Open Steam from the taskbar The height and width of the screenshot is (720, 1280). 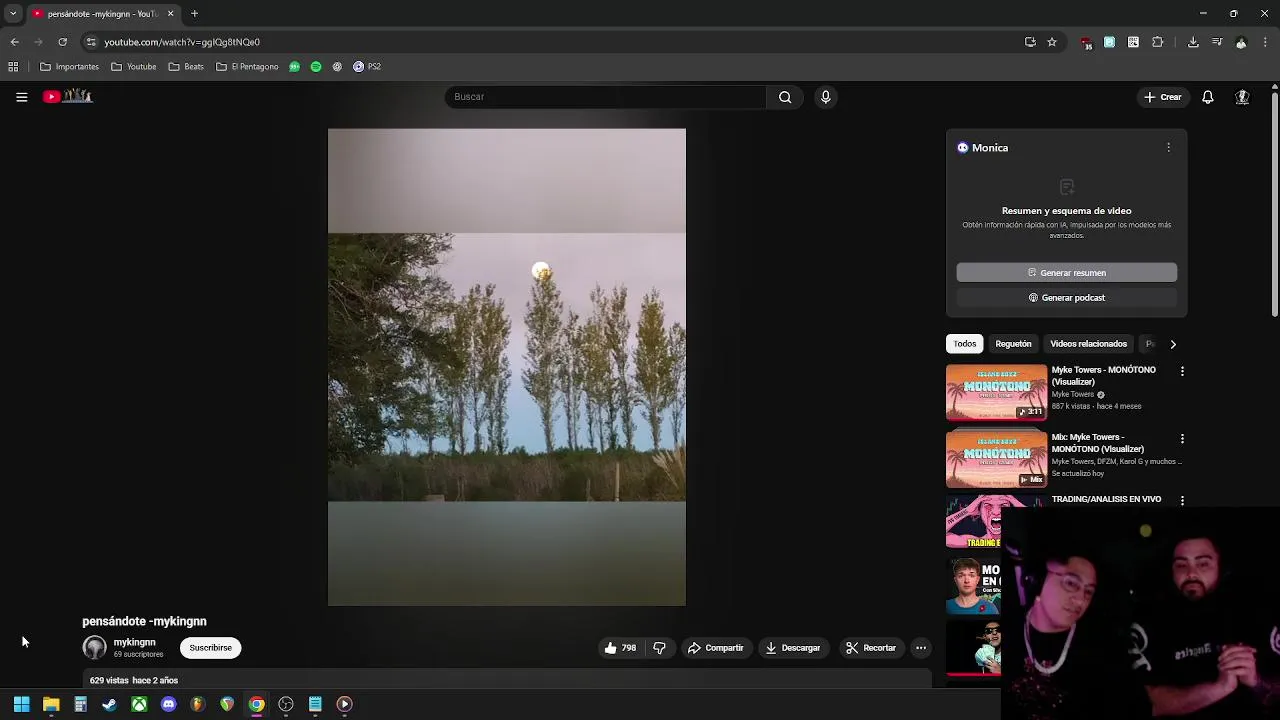(x=110, y=704)
